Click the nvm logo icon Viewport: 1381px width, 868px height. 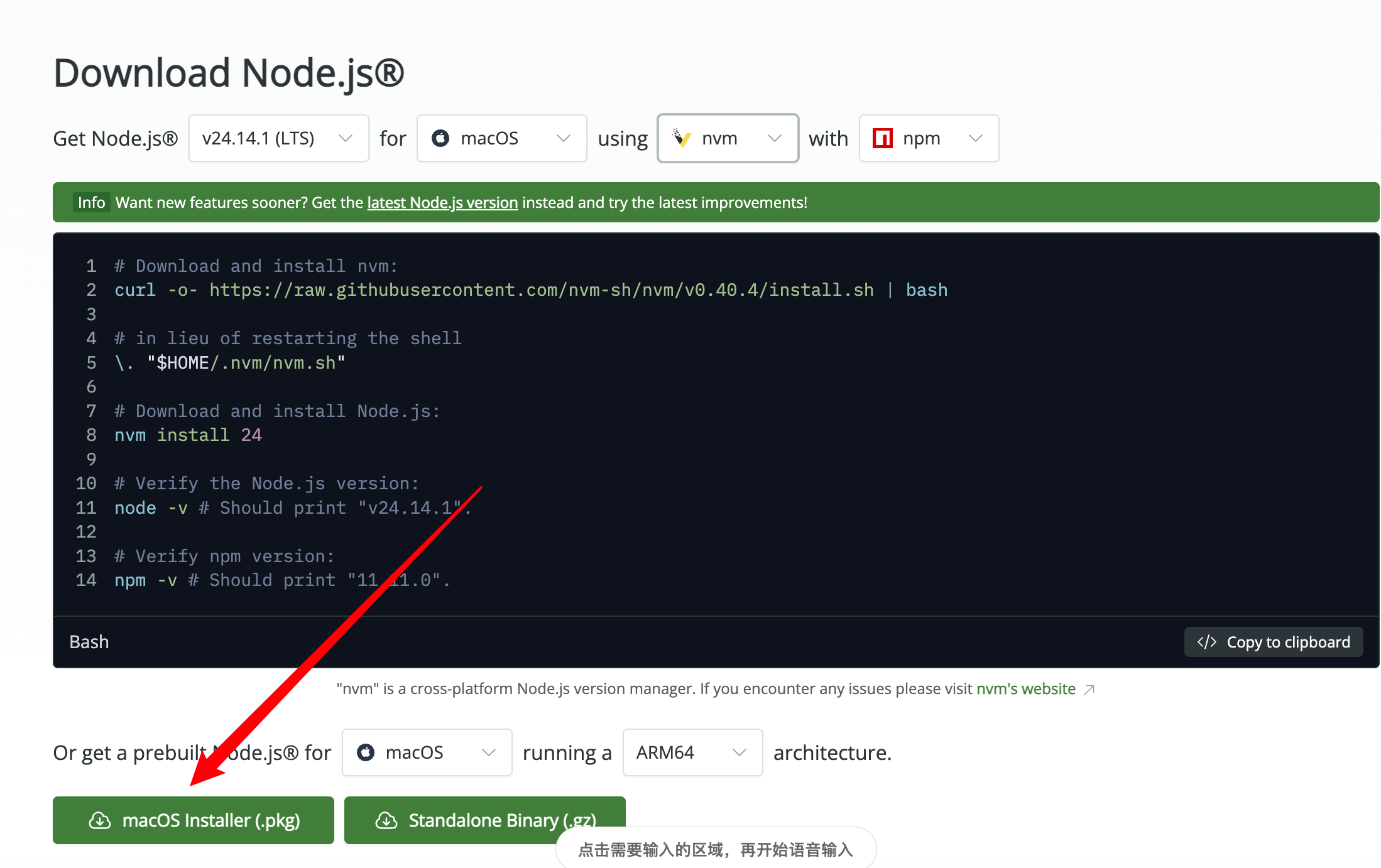[x=681, y=138]
